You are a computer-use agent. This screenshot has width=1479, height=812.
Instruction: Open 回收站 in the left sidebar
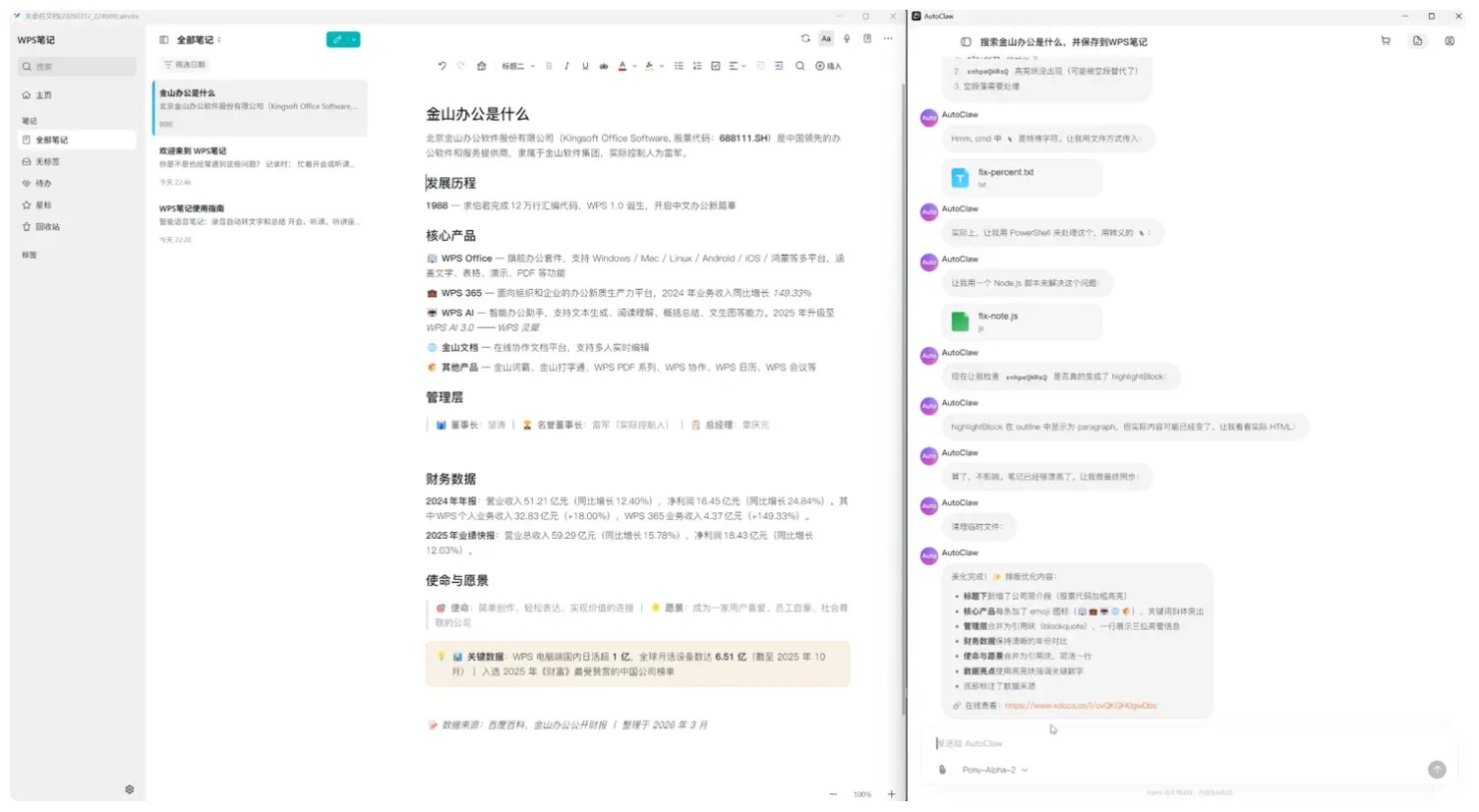[47, 227]
